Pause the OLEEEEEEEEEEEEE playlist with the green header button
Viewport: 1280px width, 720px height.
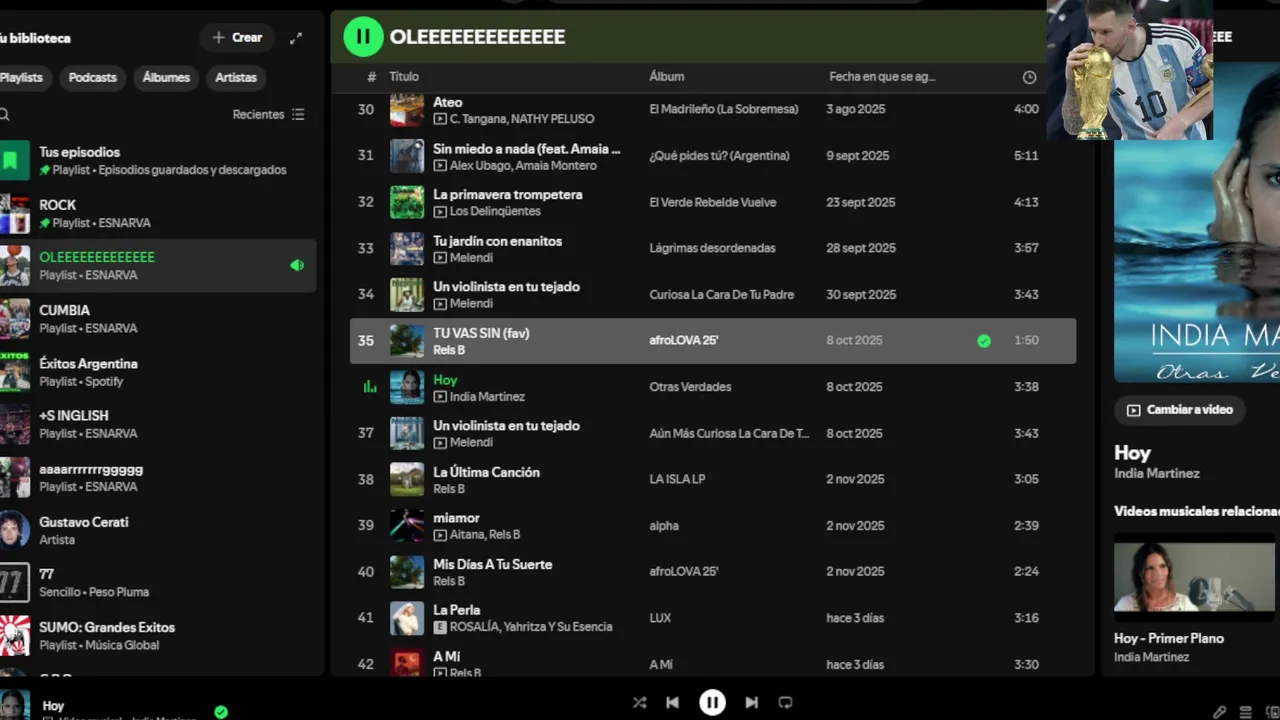click(363, 37)
